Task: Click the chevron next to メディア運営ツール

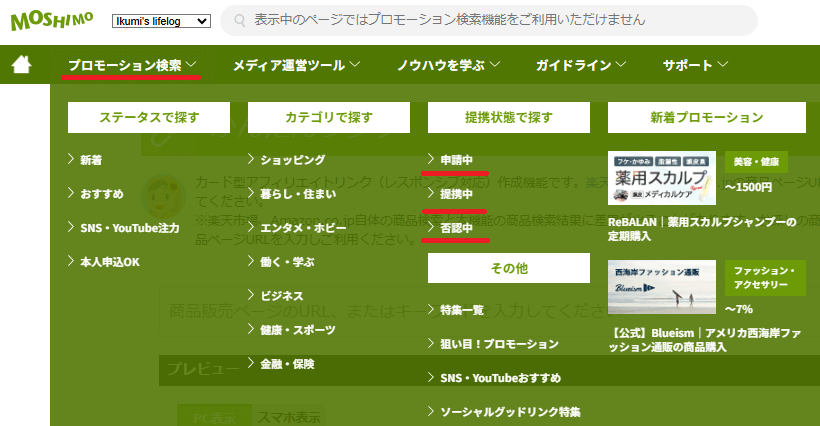Action: [x=355, y=64]
